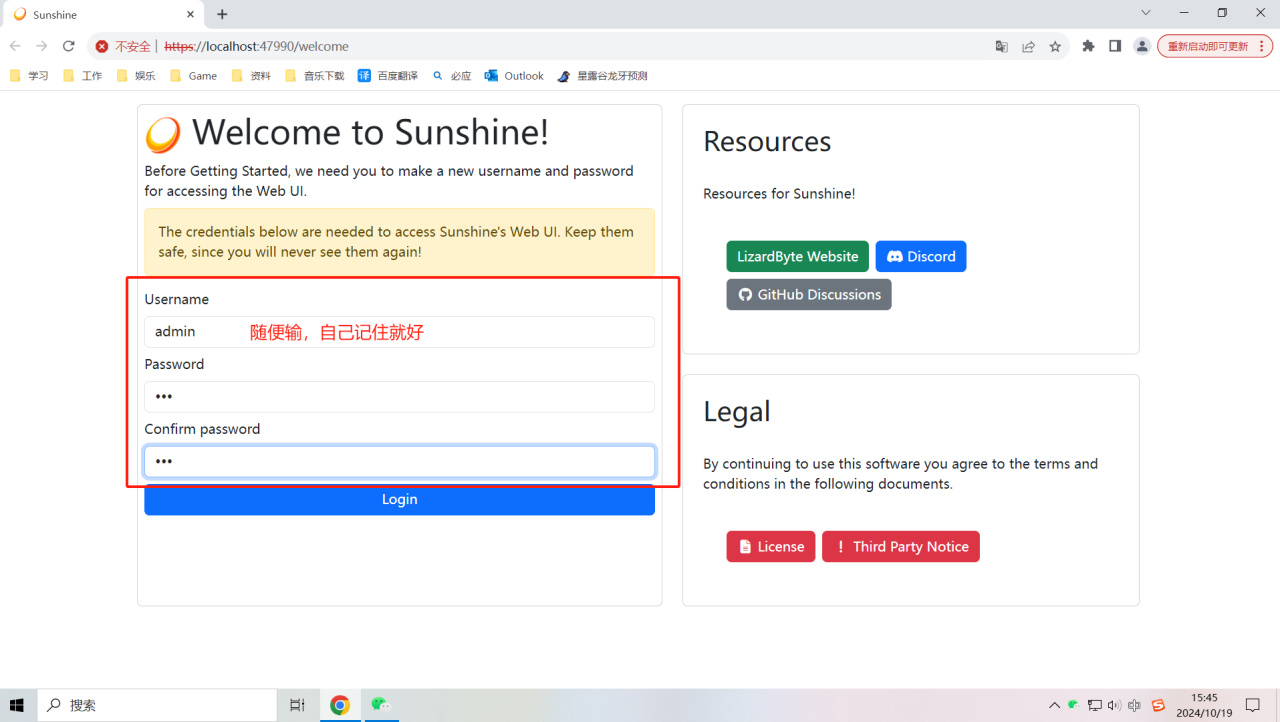This screenshot has height=722, width=1280.
Task: Click the blue Login button
Action: (399, 500)
